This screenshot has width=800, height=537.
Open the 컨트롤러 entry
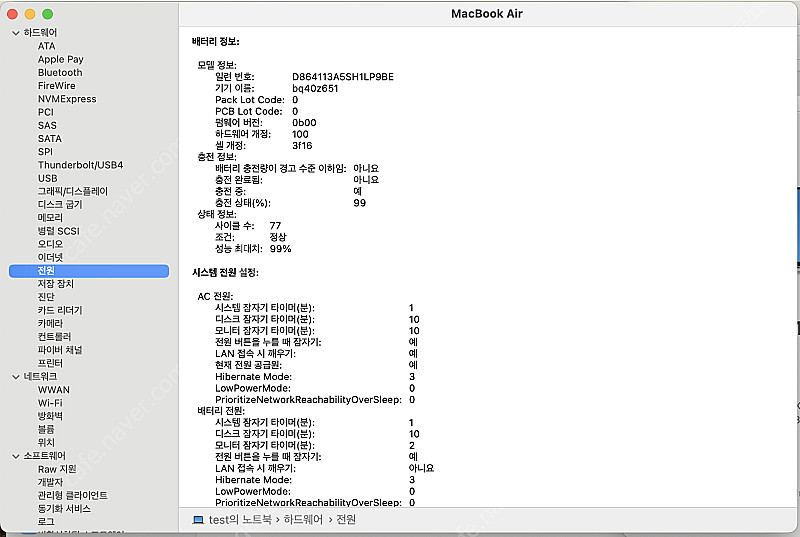[55, 337]
